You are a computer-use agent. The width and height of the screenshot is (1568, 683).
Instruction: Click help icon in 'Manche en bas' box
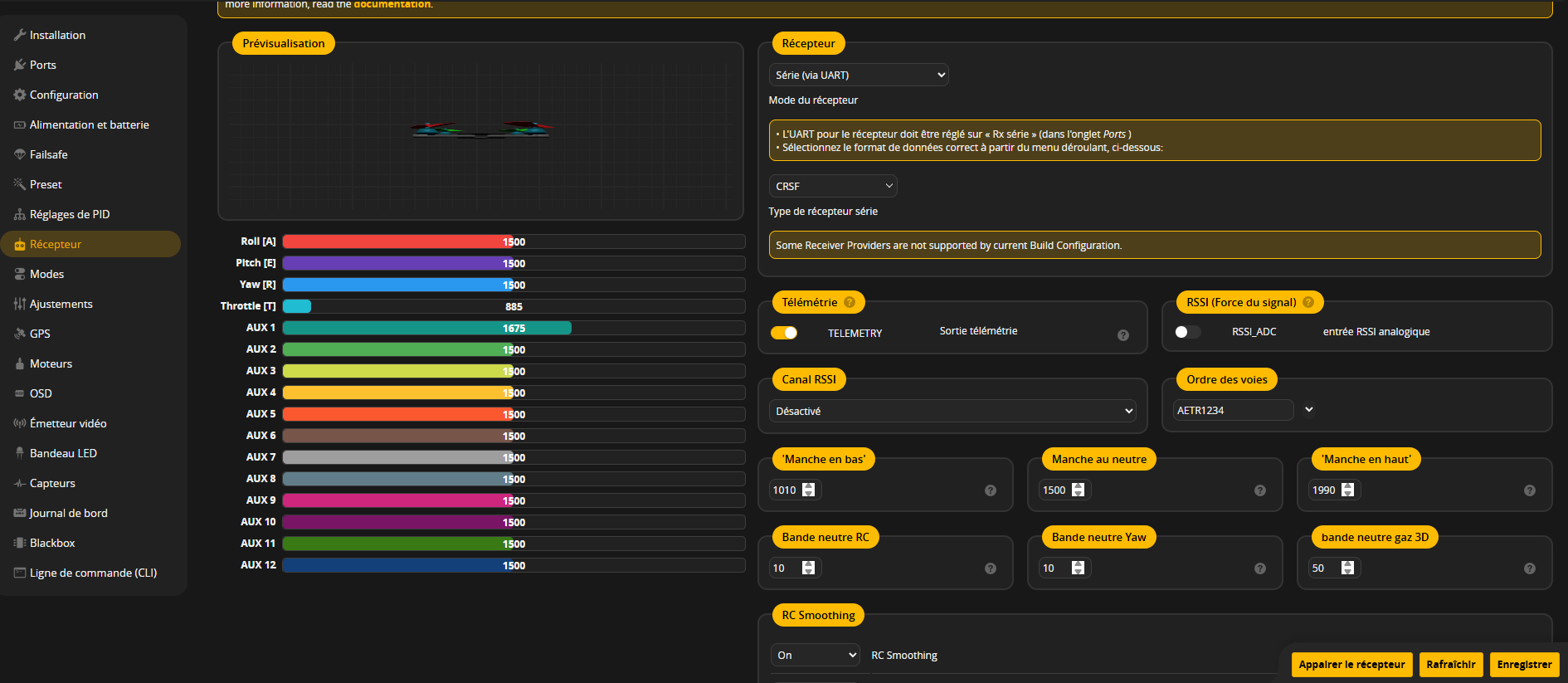tap(990, 490)
